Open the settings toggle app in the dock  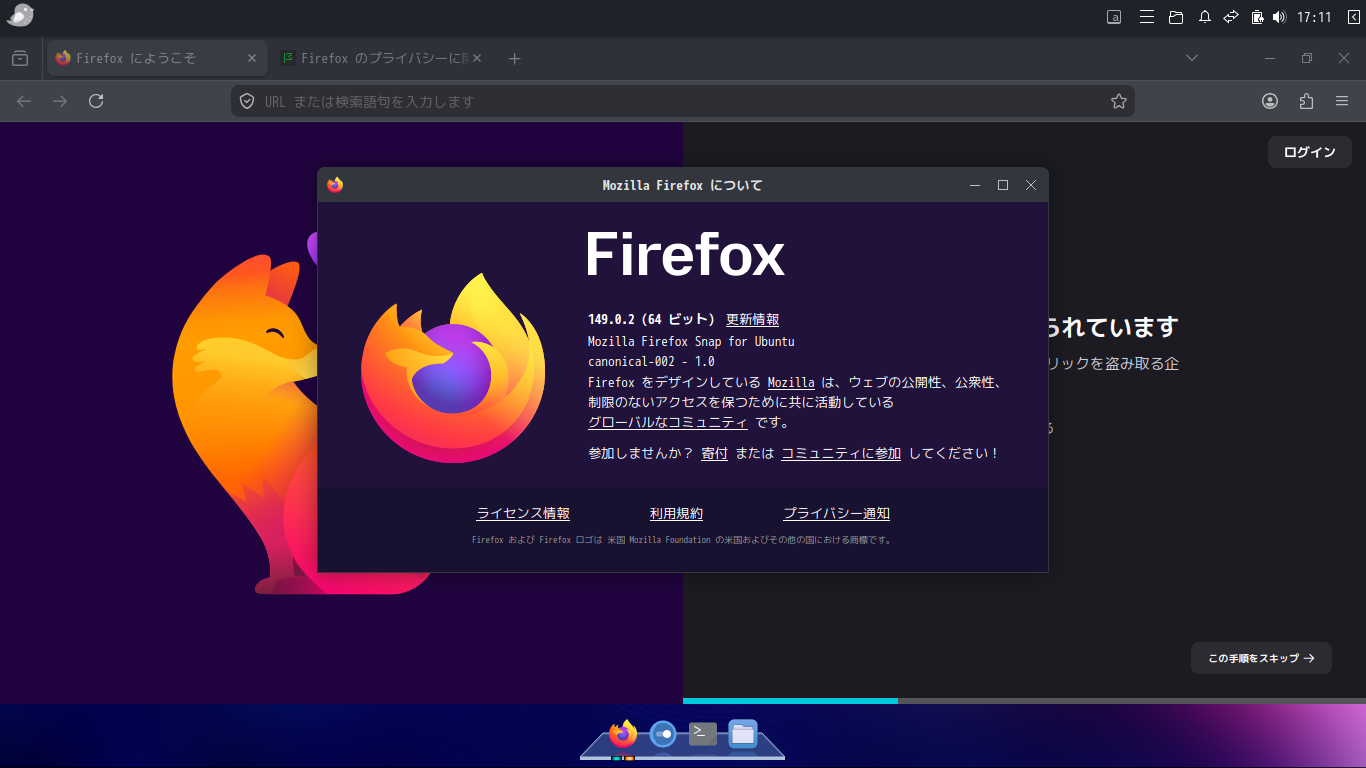tap(663, 734)
